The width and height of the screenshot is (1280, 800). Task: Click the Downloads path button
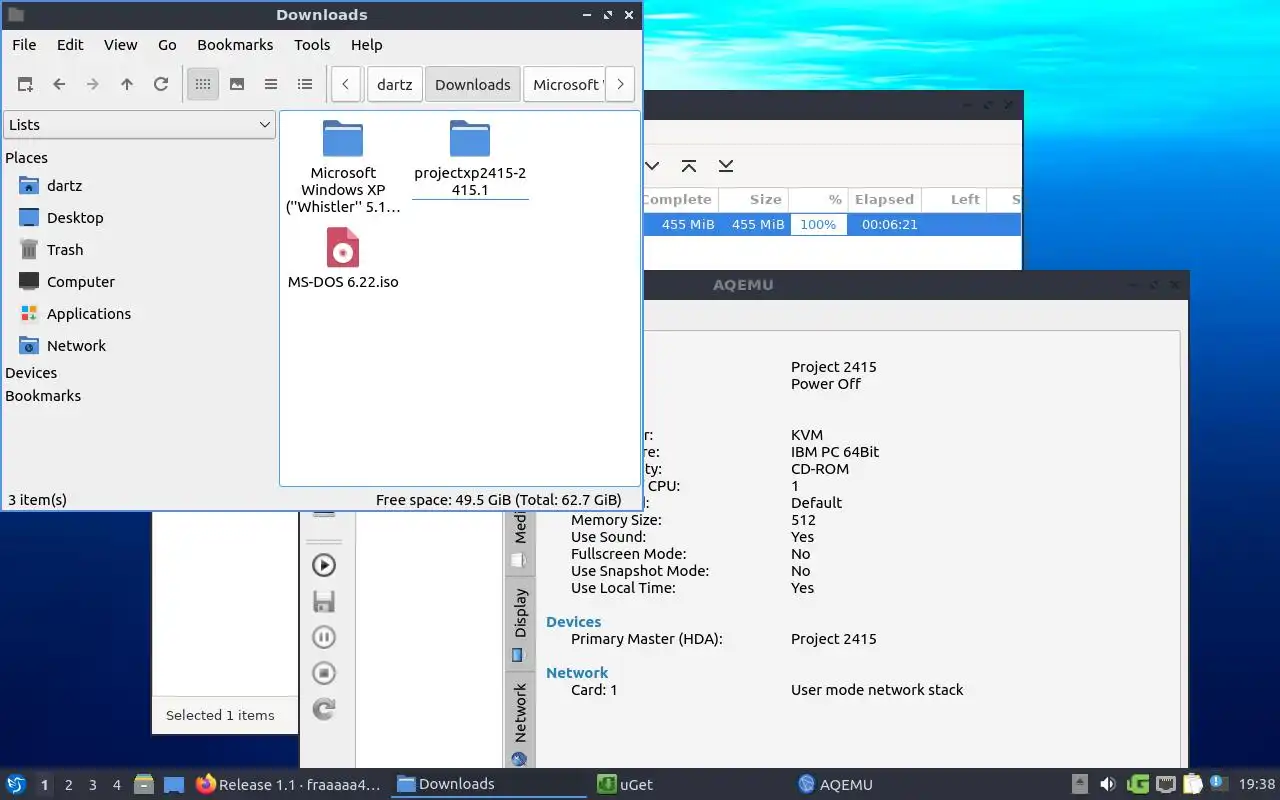[x=473, y=85]
